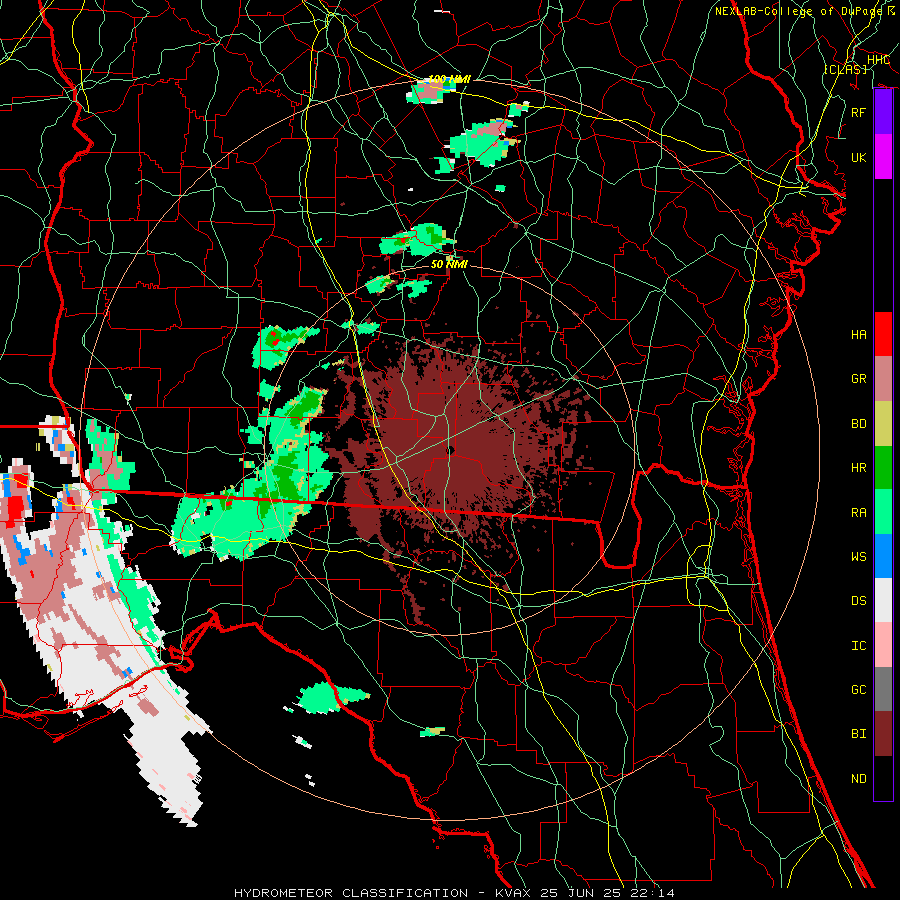Click the white DS dry snow swatch
The width and height of the screenshot is (900, 900).
883,601
